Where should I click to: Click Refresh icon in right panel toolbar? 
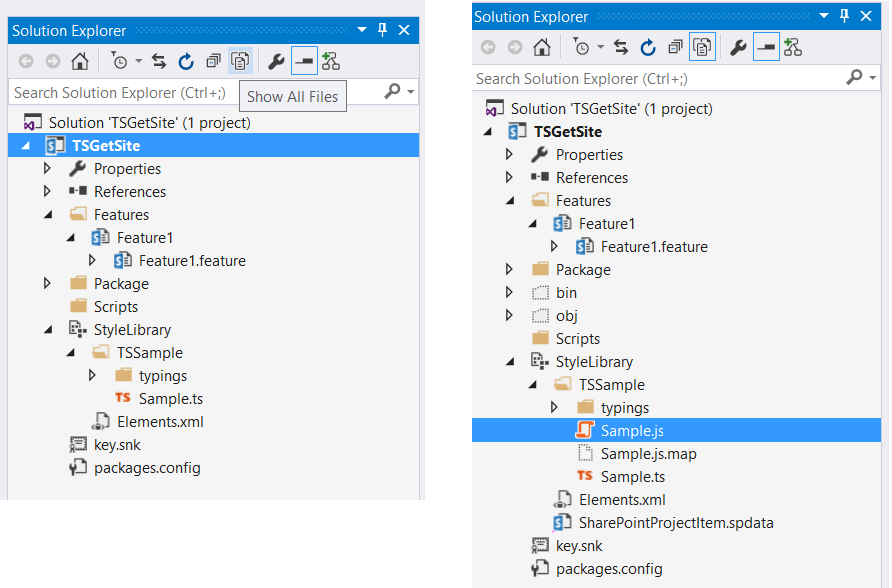coord(647,47)
